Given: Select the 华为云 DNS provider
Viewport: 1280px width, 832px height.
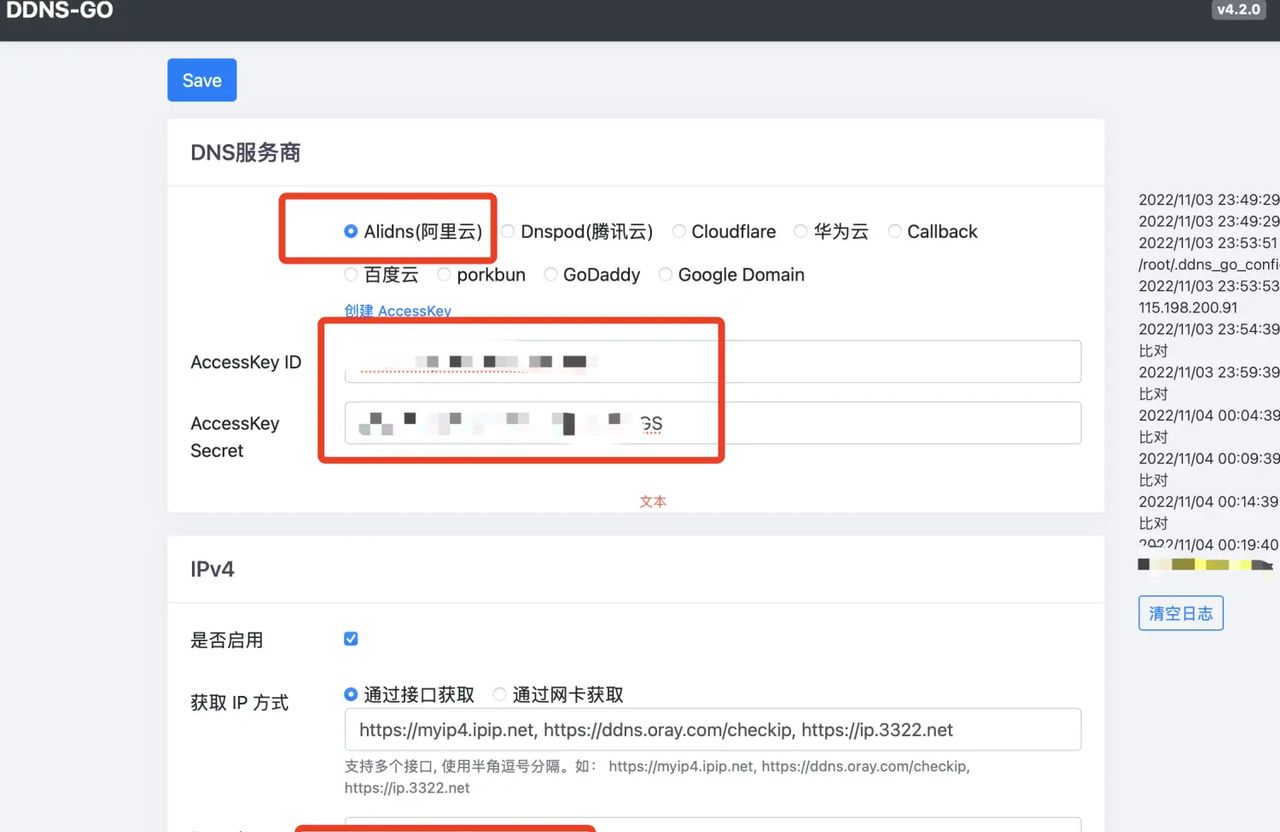Looking at the screenshot, I should 800,231.
